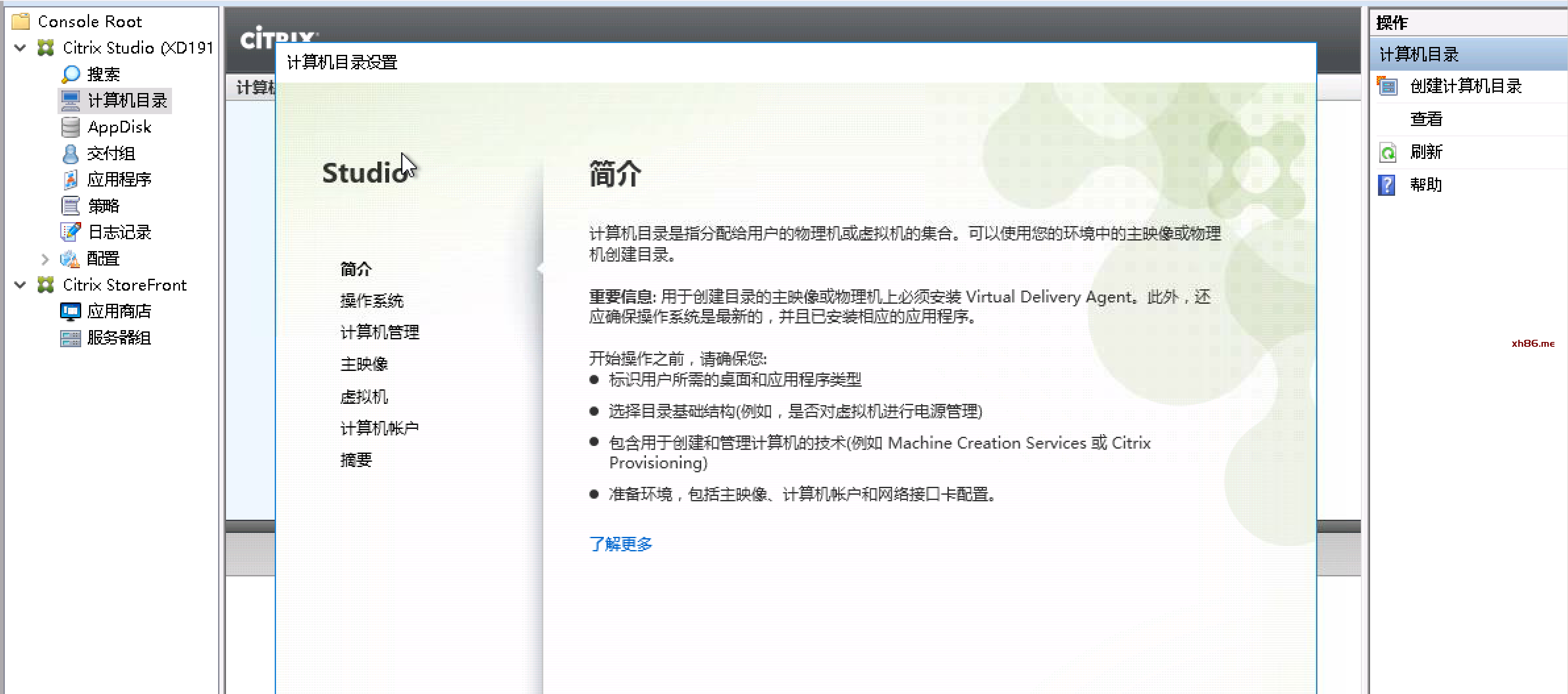
Task: Click the applications (应用程序) icon
Action: (71, 180)
